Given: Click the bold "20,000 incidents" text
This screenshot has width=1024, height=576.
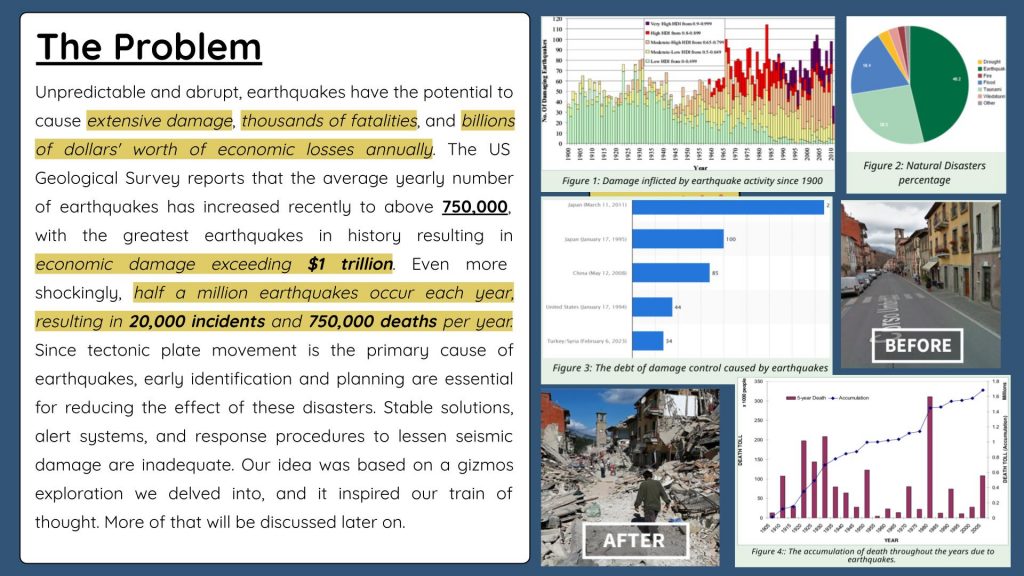Looking at the screenshot, I should [197, 322].
